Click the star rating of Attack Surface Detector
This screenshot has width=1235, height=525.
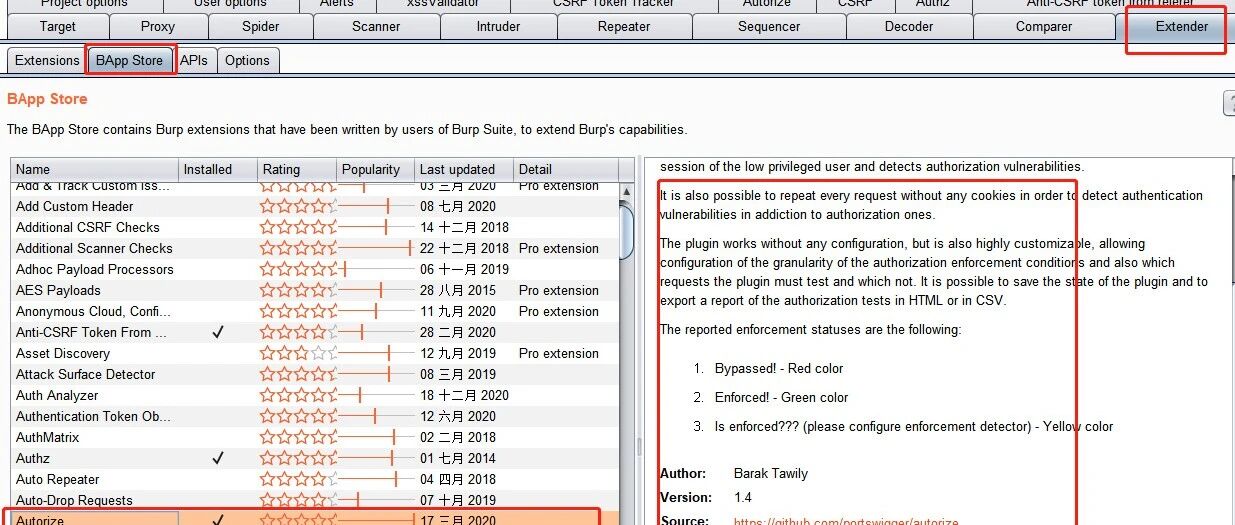click(x=299, y=374)
